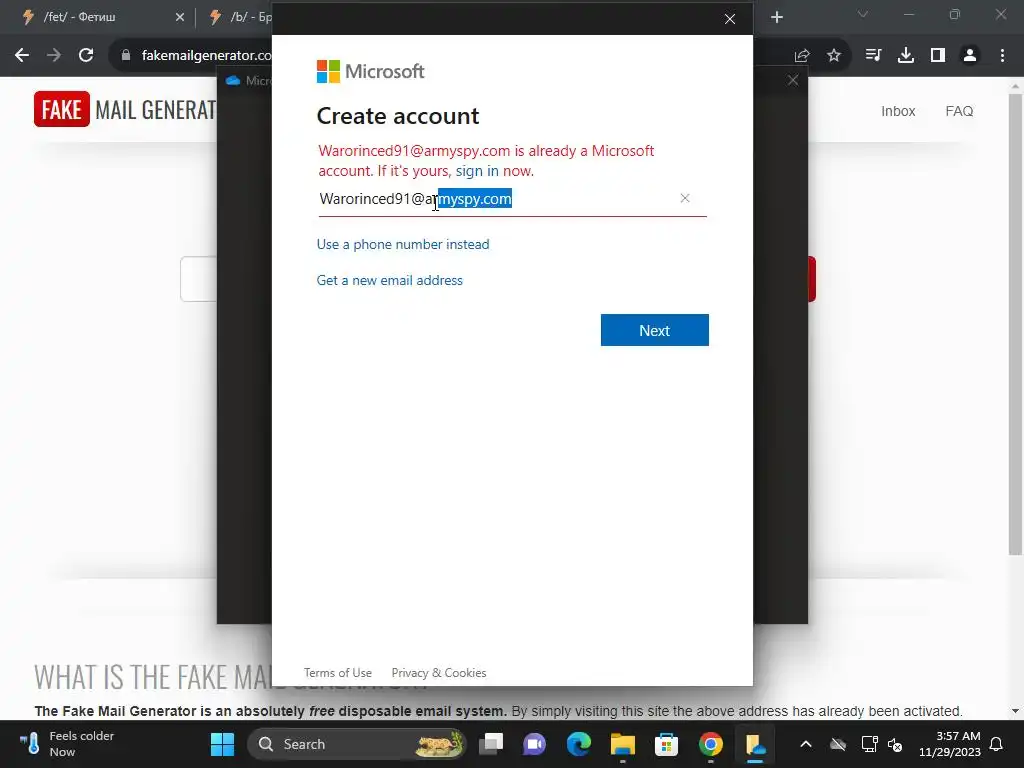Open Chrome downloads
The image size is (1024, 768).
[906, 56]
